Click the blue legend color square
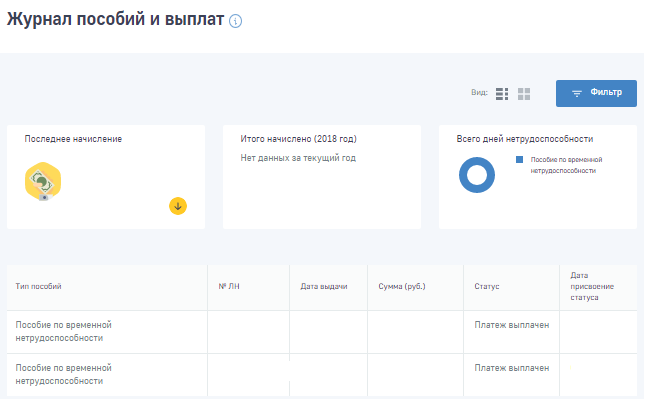Image resolution: width=646 pixels, height=403 pixels. tap(519, 159)
